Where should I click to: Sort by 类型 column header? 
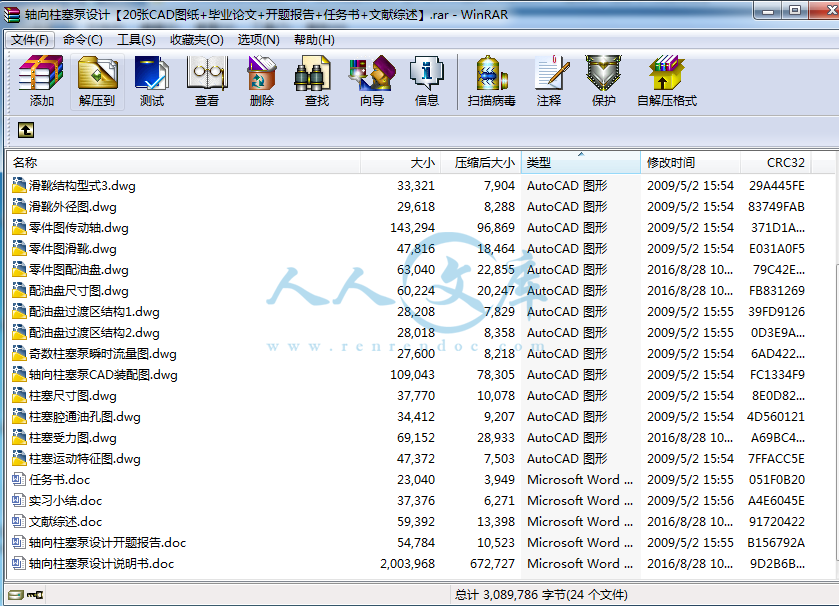(581, 163)
